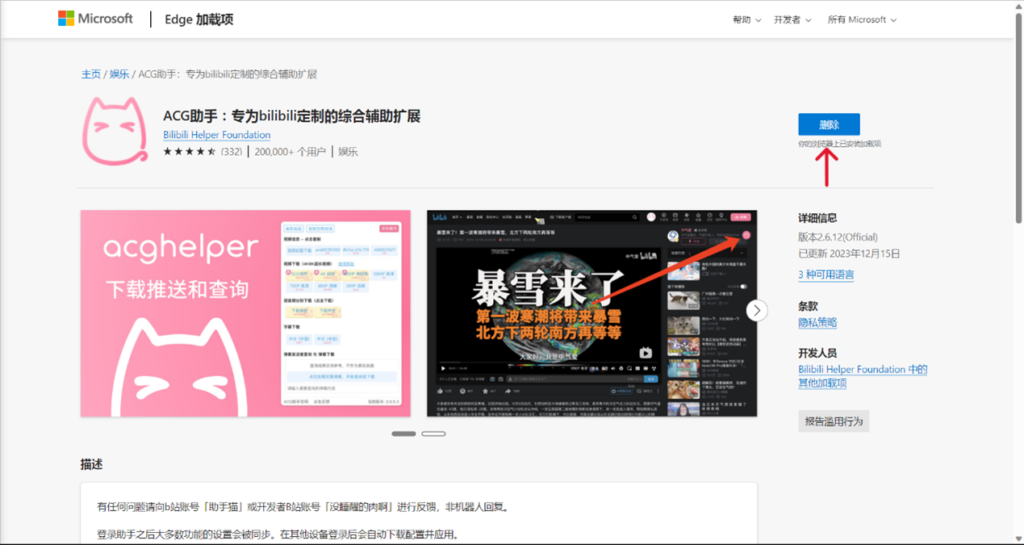Open the acghelper pink promo screenshot
Screen dimensions: 1024x545
[x=246, y=313]
